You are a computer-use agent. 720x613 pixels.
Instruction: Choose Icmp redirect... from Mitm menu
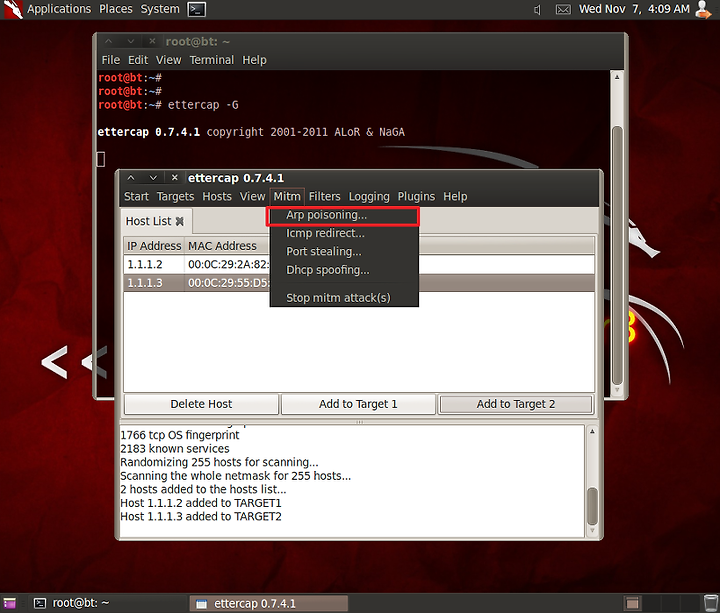343,233
